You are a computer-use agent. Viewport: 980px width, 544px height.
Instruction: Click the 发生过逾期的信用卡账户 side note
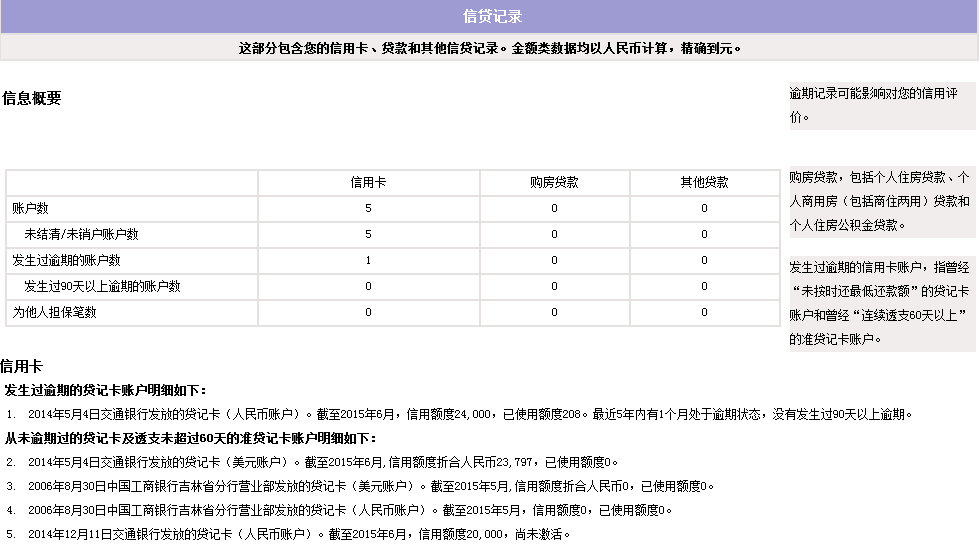(x=882, y=303)
